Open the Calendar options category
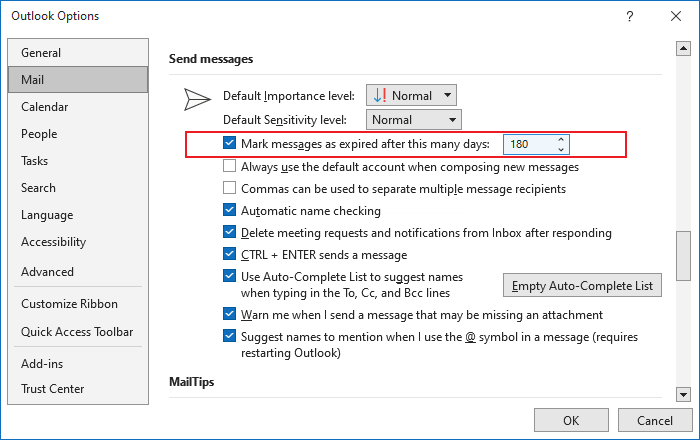 coord(78,107)
